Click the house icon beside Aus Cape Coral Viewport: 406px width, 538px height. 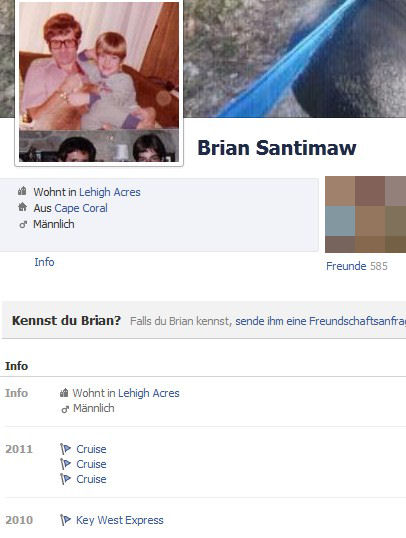click(22, 207)
